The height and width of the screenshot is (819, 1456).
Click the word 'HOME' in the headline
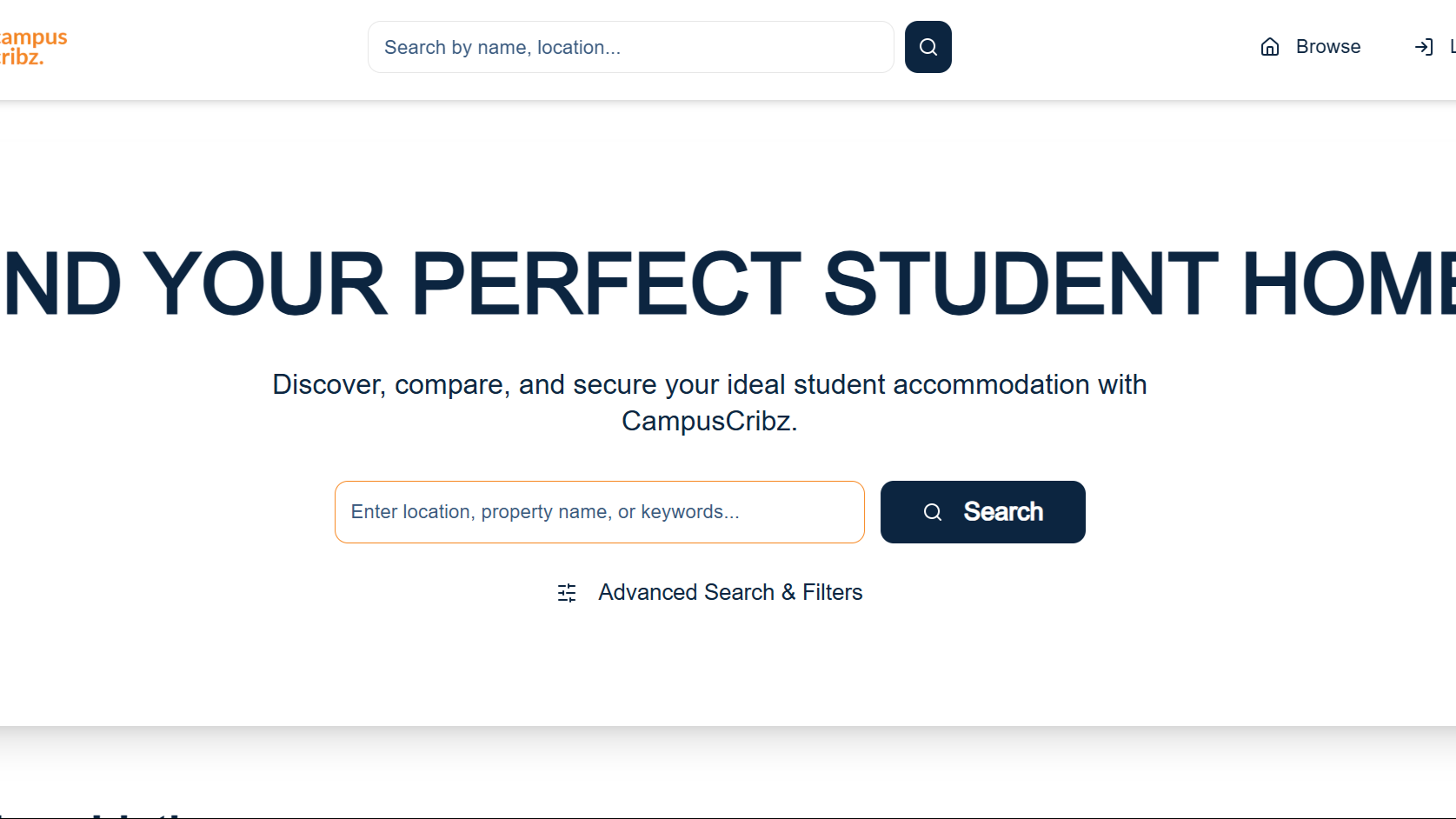(1349, 283)
